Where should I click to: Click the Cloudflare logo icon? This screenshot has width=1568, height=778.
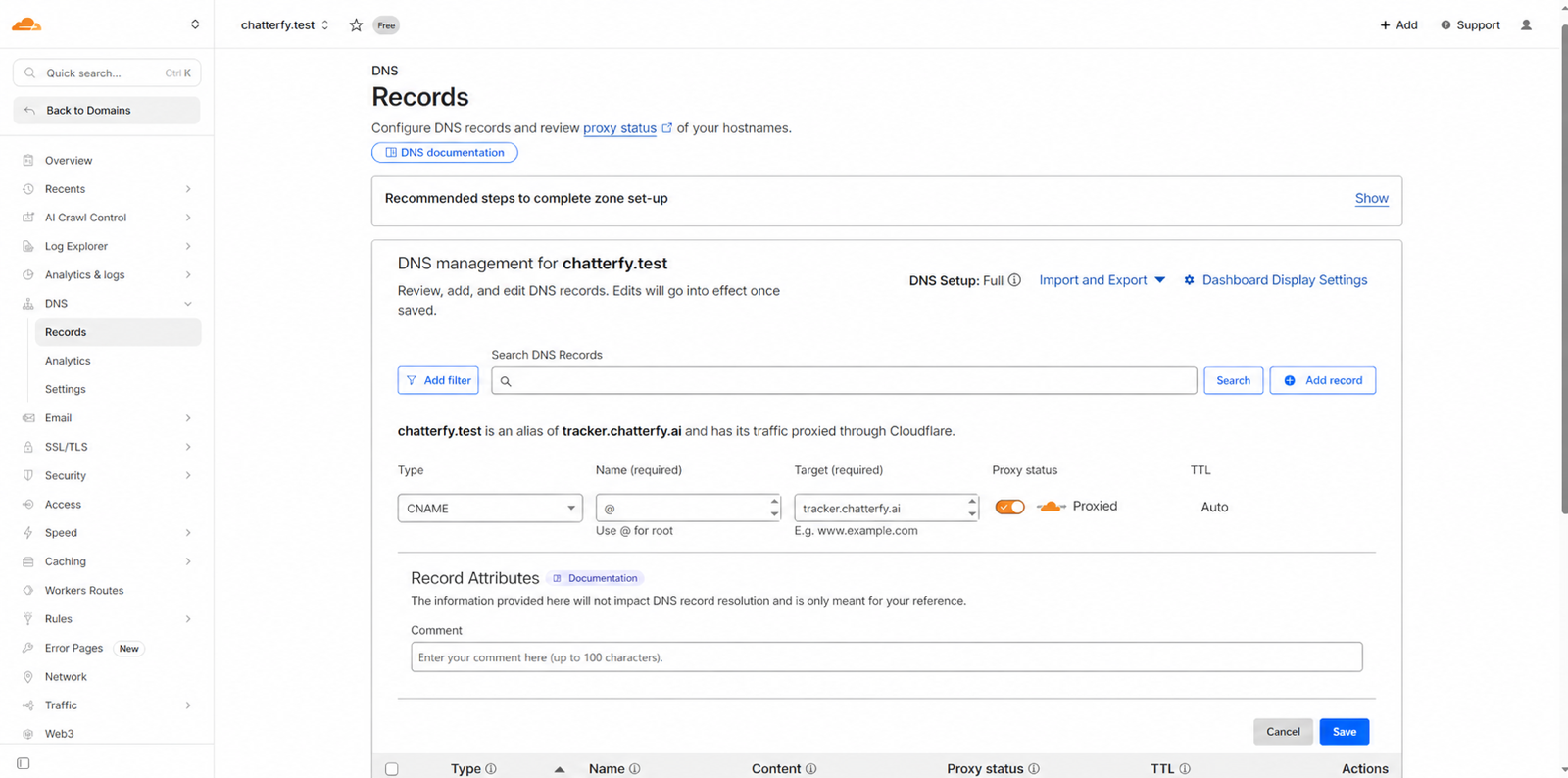[x=26, y=24]
